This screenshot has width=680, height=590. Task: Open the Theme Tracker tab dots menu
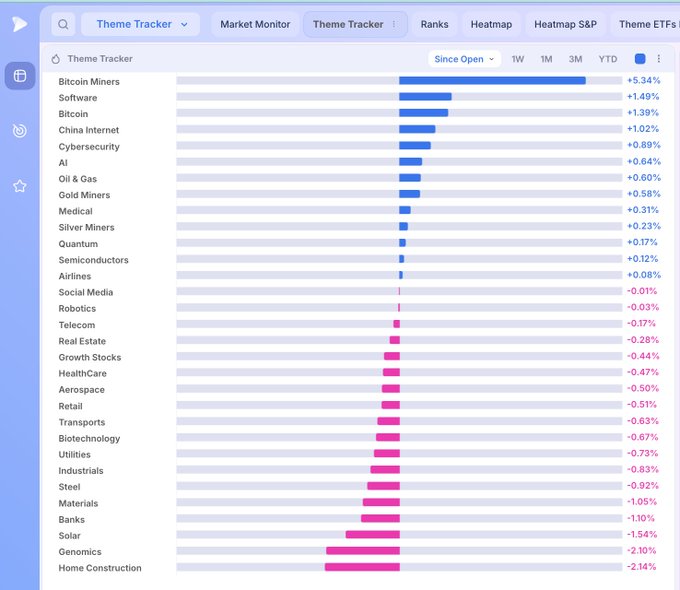tap(394, 24)
